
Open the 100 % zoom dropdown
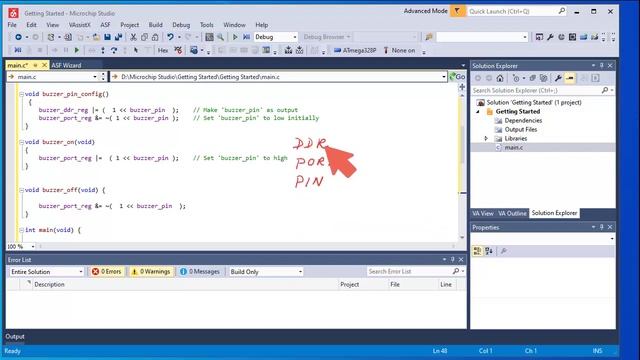pyautogui.click(x=33, y=247)
